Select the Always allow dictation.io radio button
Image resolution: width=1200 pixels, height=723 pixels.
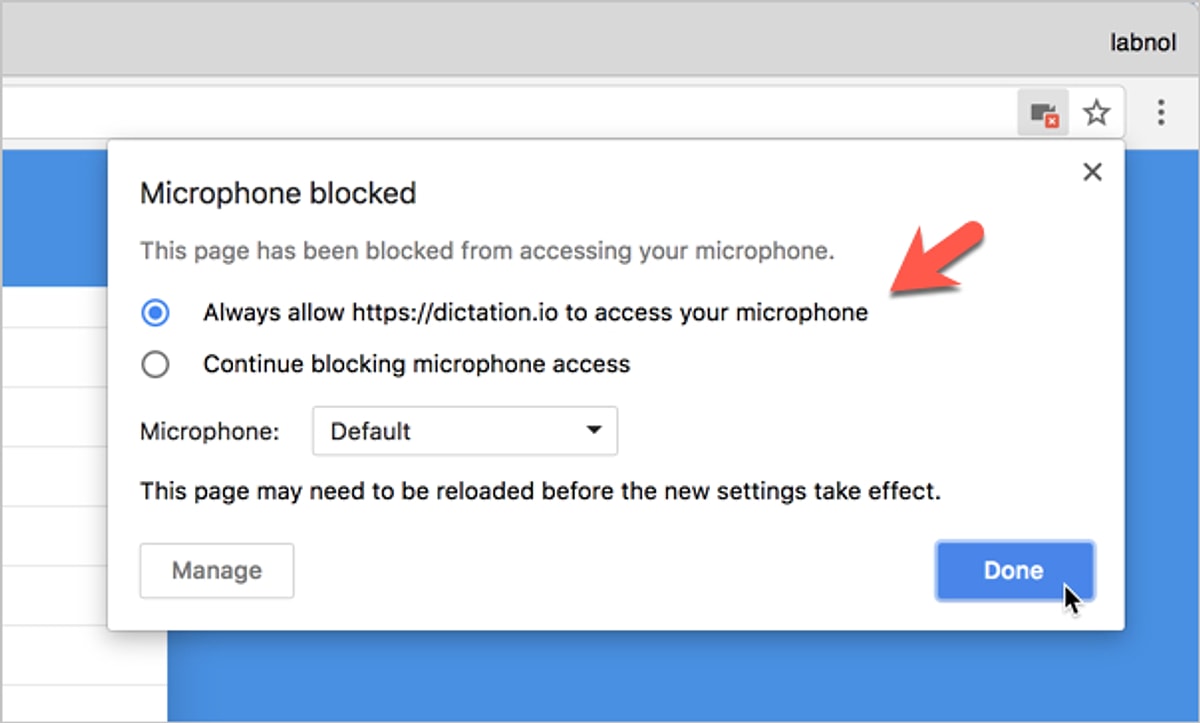click(155, 313)
